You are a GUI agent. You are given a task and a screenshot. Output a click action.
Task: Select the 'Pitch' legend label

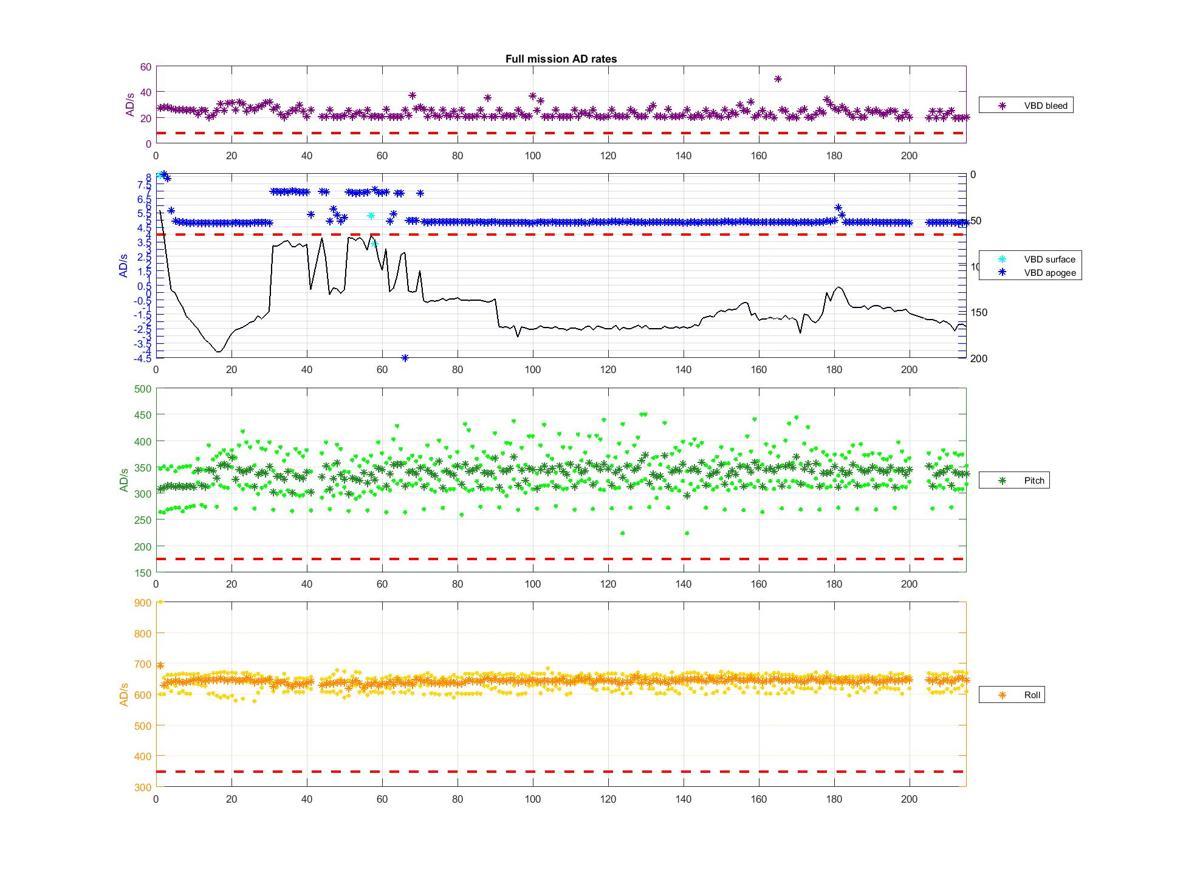coord(1034,481)
